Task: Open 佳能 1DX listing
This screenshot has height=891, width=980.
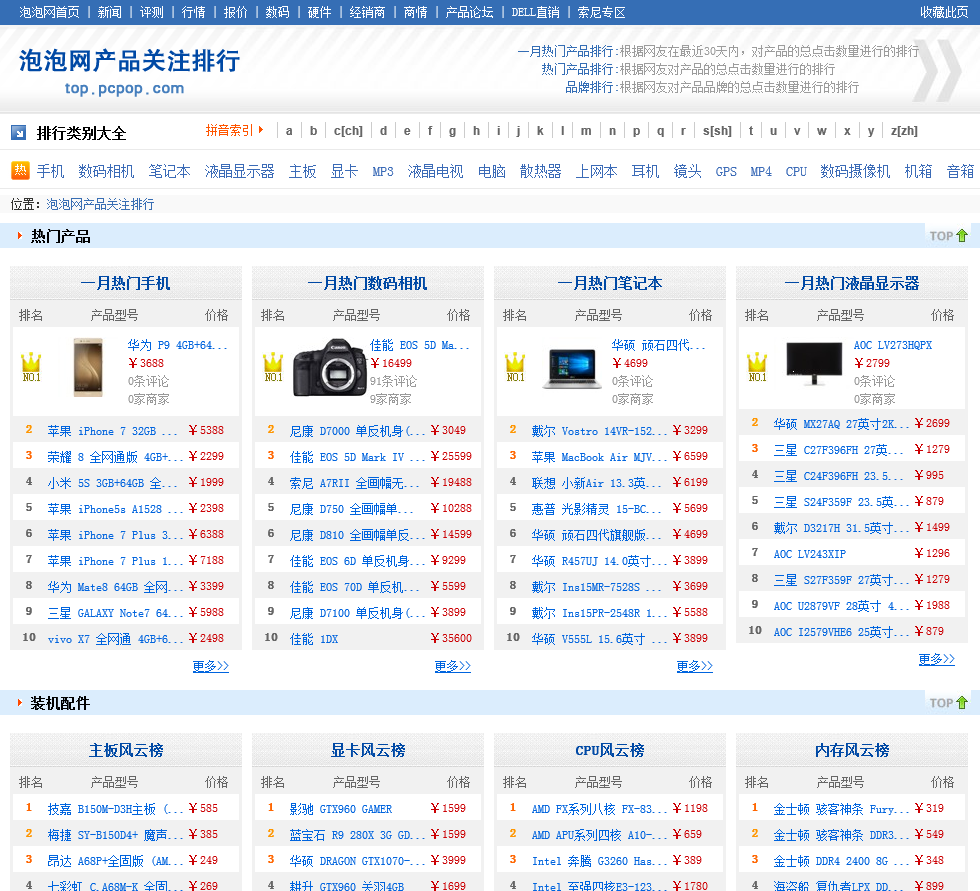Action: pyautogui.click(x=314, y=639)
